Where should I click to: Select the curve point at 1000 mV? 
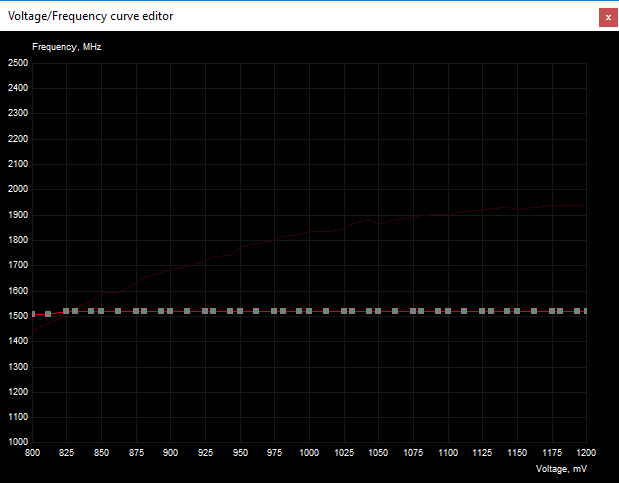click(309, 311)
